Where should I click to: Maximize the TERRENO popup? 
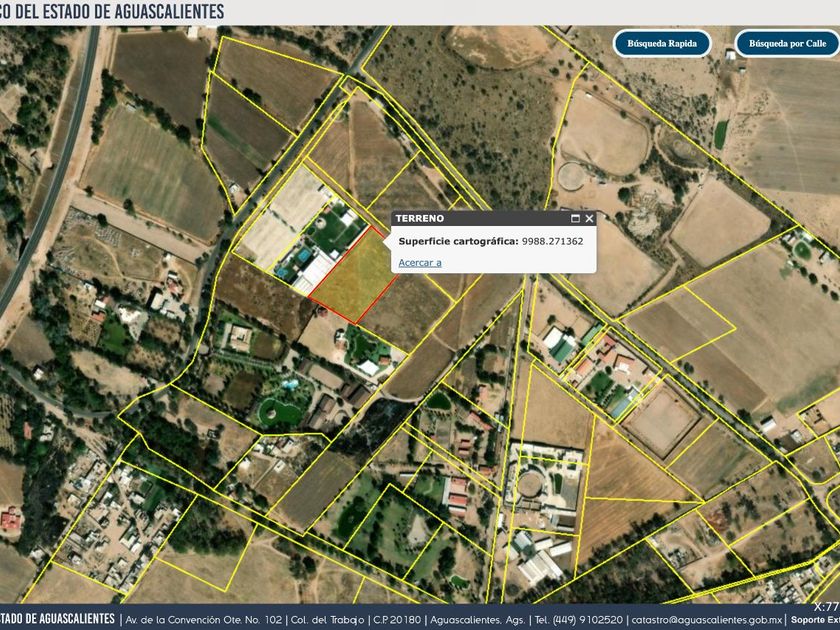click(x=575, y=218)
